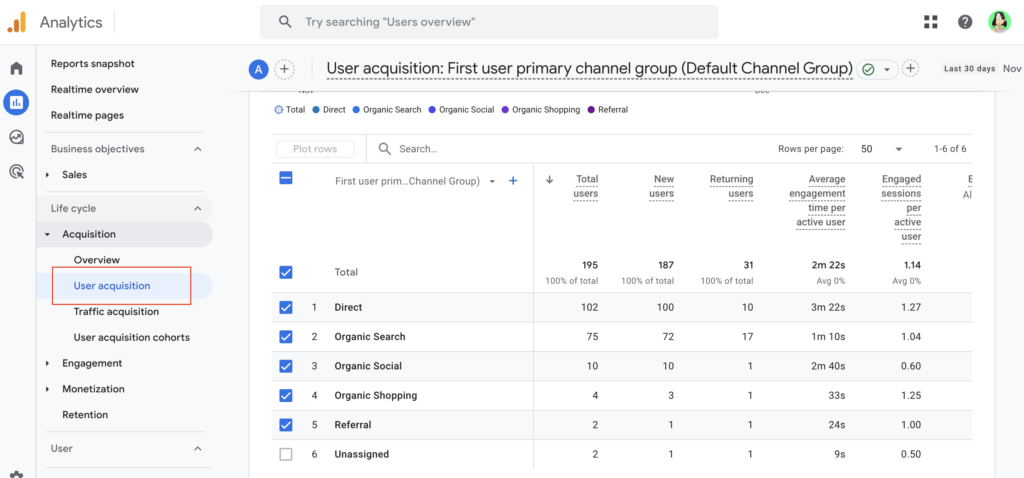
Task: Open the Help question mark icon
Action: (965, 22)
